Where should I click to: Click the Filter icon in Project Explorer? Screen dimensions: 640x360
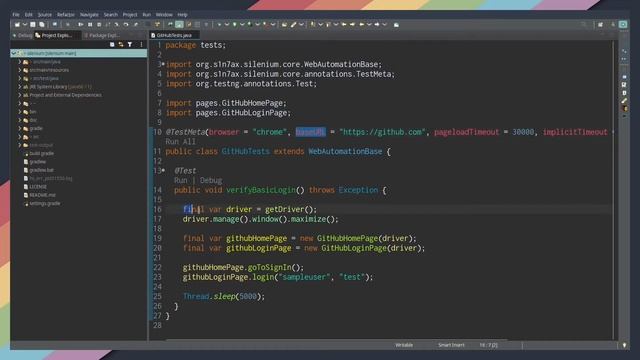(x=130, y=44)
